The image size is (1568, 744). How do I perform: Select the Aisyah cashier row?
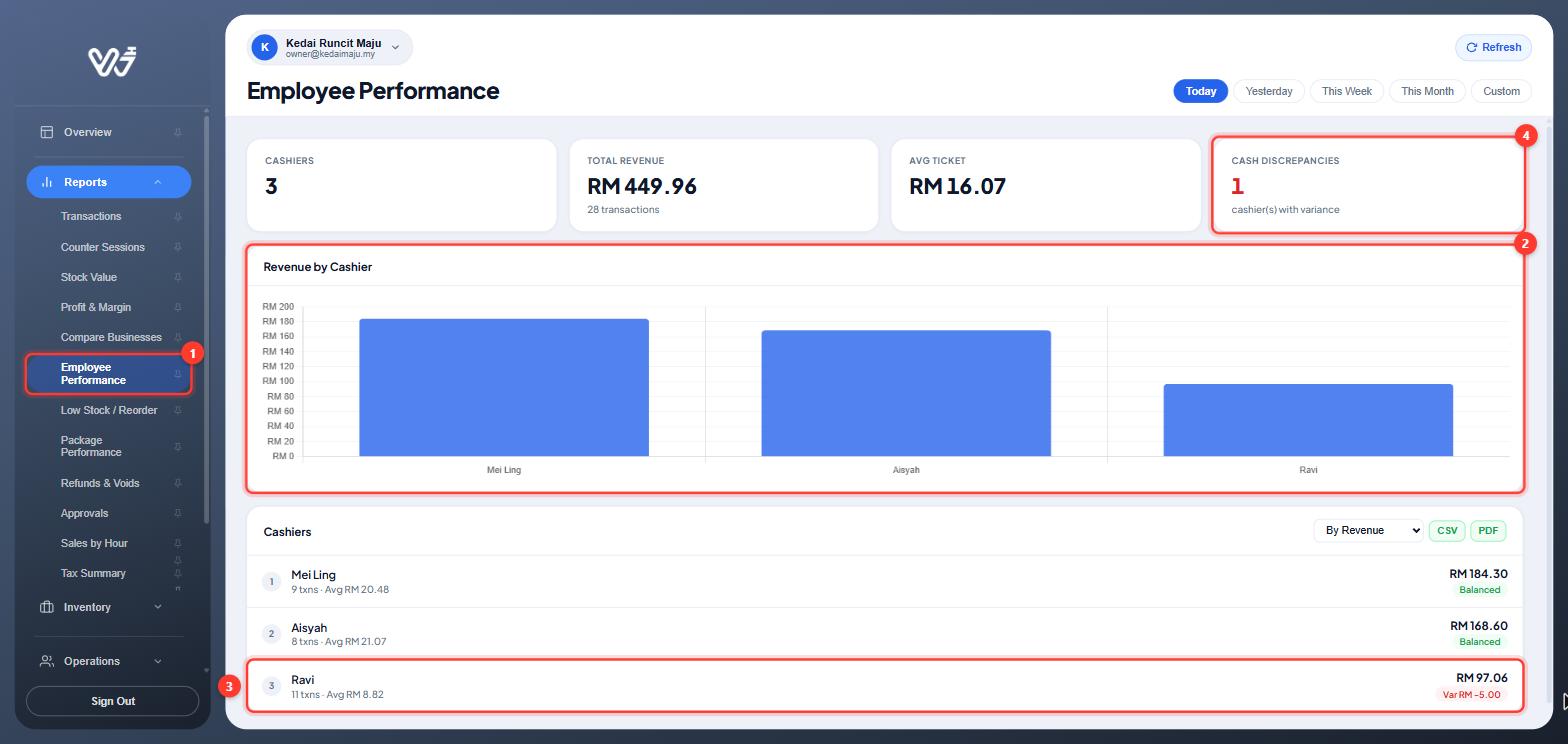click(x=885, y=634)
